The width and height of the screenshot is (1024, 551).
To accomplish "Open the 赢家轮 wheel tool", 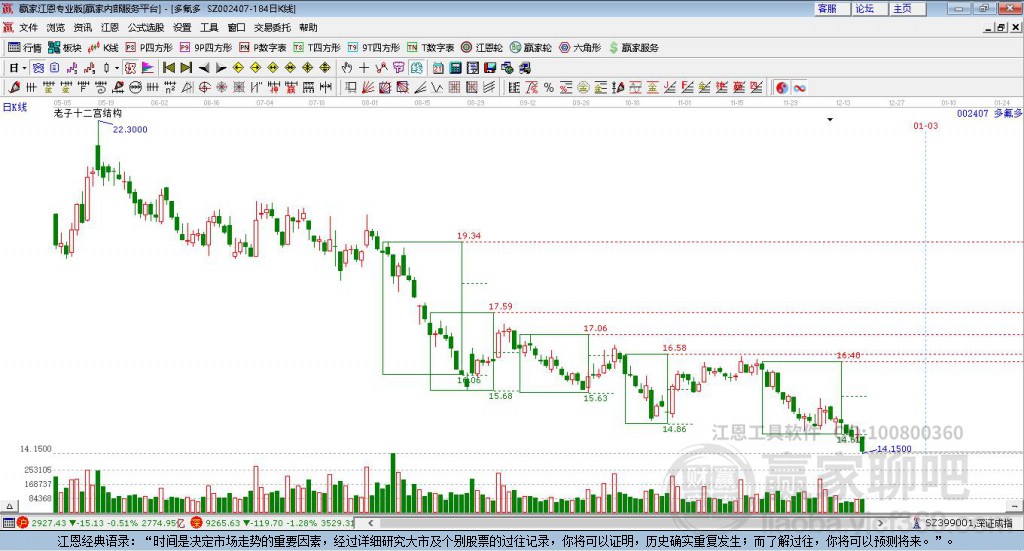I will 530,48.
